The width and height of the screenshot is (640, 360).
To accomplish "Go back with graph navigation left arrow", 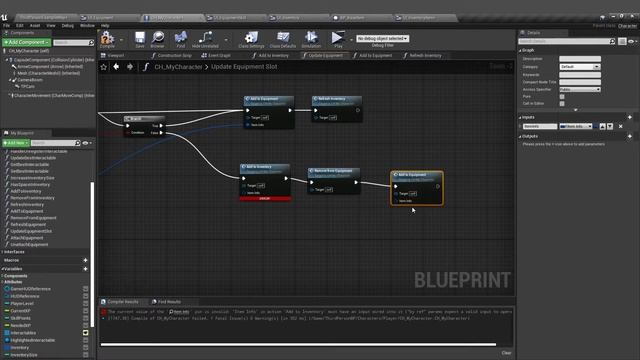I will 116,67.
